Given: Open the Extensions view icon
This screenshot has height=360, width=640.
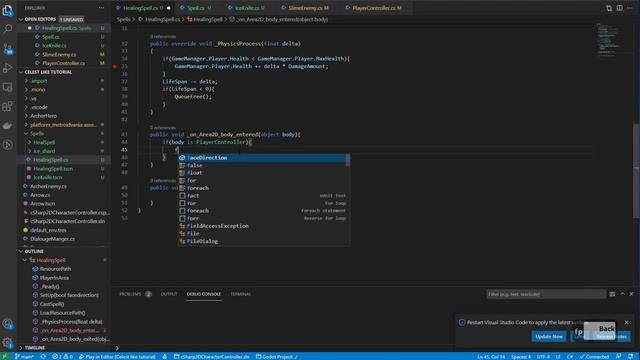Looking at the screenshot, I should 7,106.
